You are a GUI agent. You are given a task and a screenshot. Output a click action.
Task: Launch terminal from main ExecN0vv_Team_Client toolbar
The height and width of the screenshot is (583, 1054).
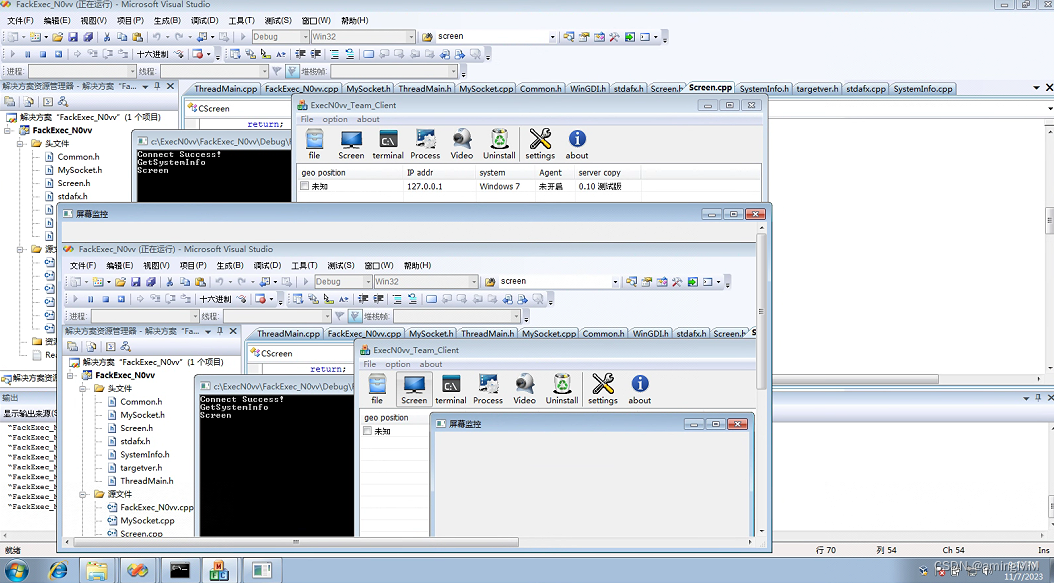point(388,144)
